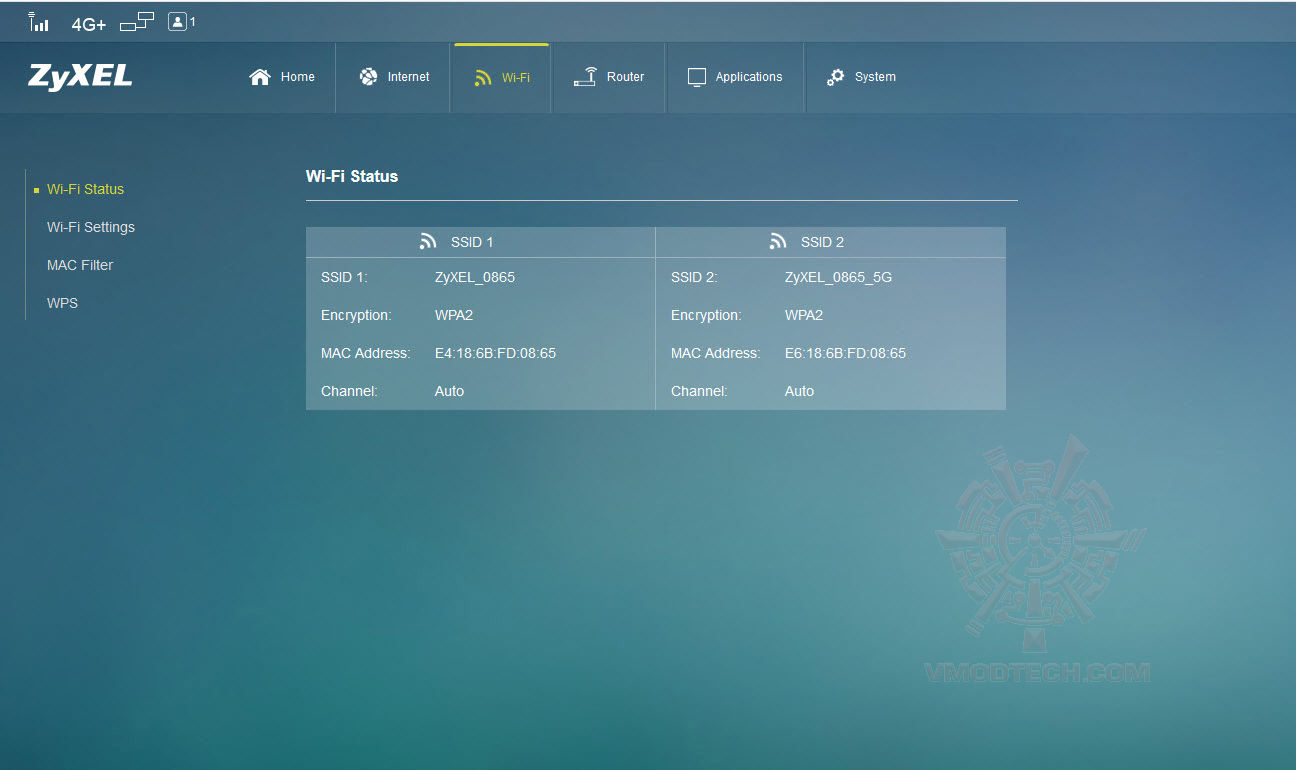Check the signal strength bars icon
Screen dimensions: 1296x770
pos(38,22)
